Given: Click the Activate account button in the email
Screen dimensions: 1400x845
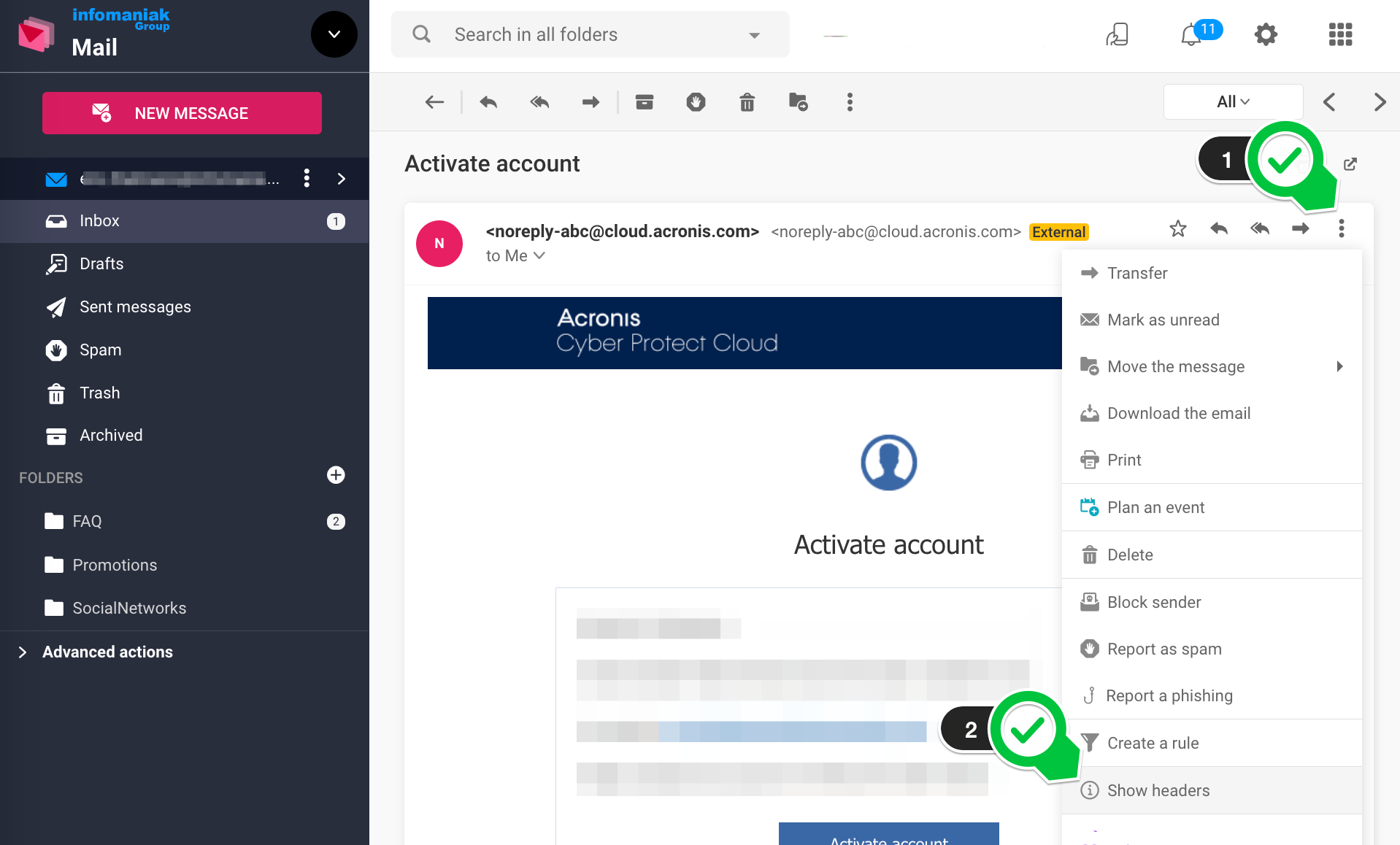Looking at the screenshot, I should (888, 834).
